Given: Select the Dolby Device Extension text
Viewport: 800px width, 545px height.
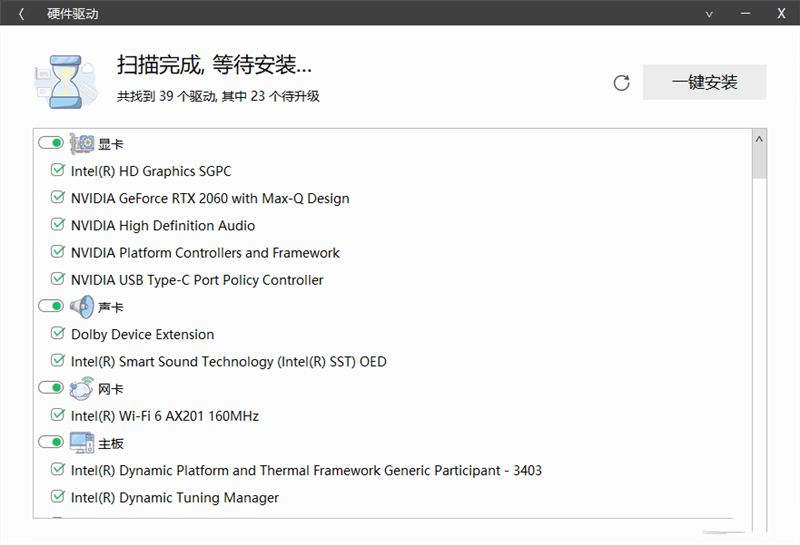Looking at the screenshot, I should coord(142,335).
